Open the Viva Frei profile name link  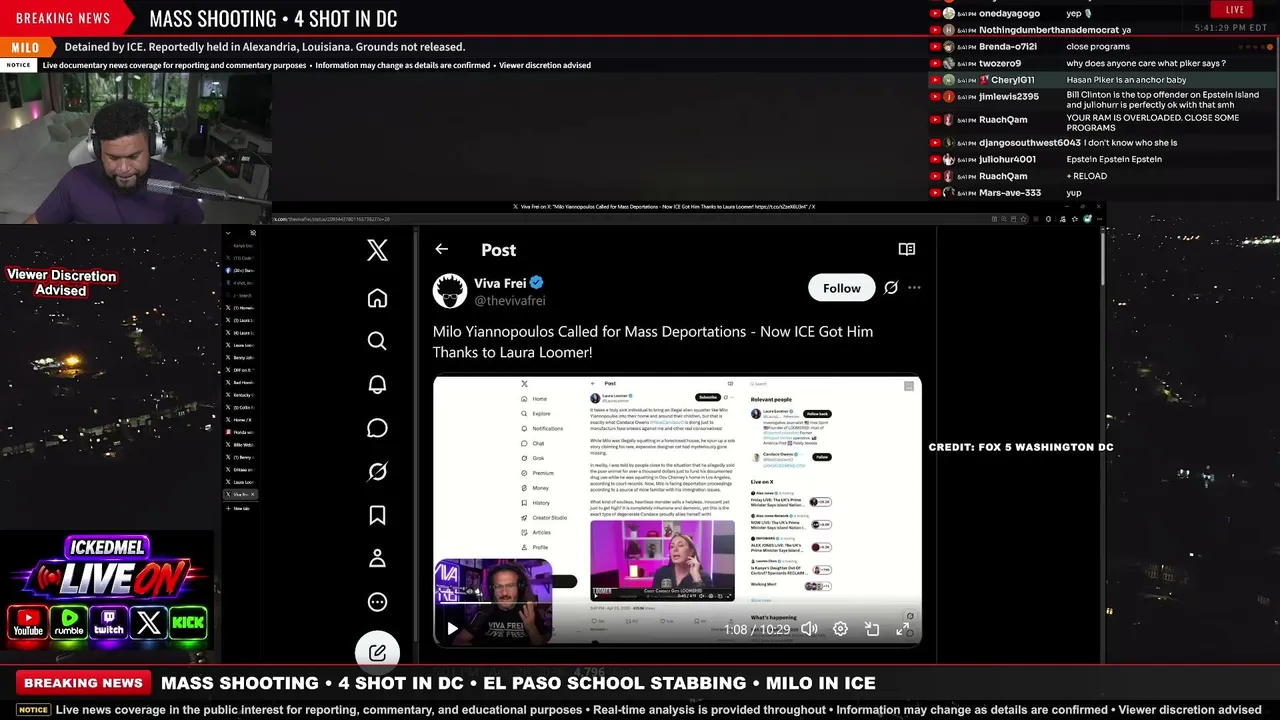(500, 283)
